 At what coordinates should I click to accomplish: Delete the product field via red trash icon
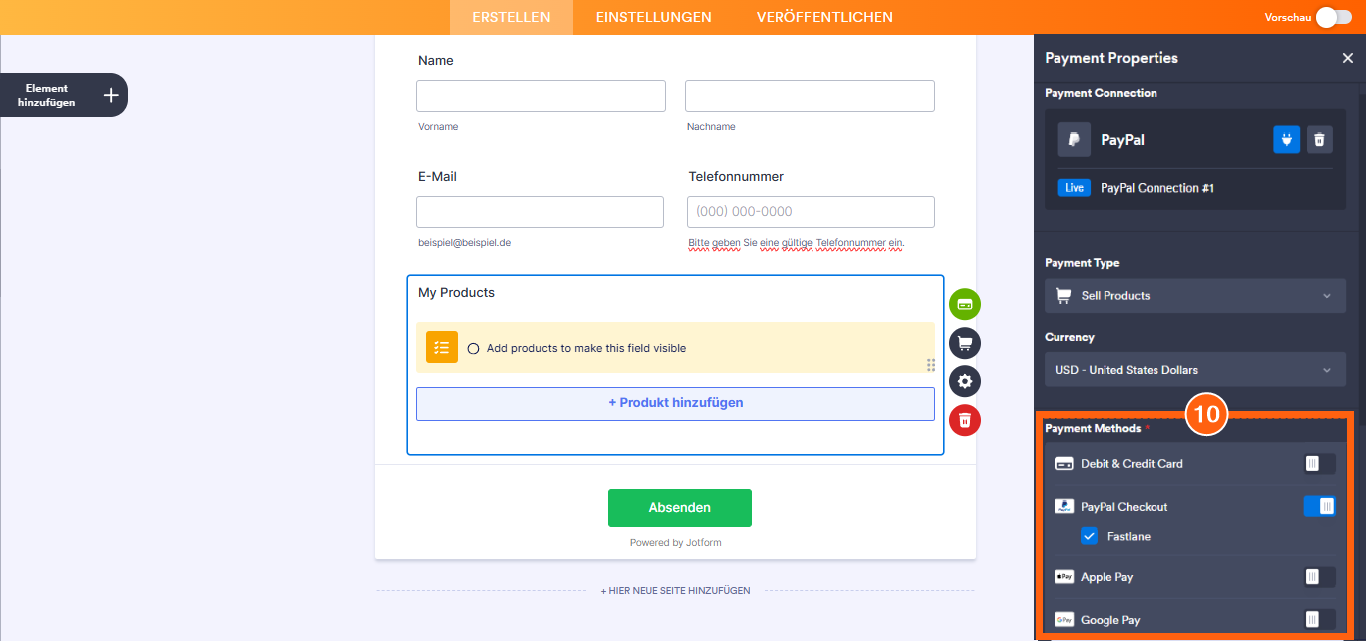(964, 420)
